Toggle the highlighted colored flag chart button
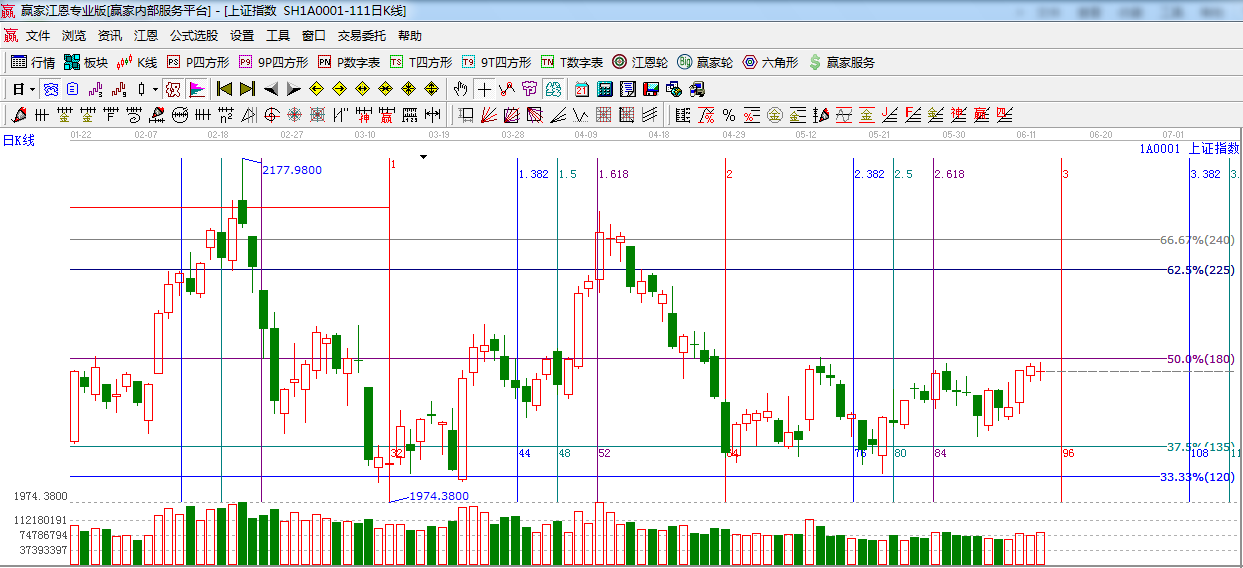The height and width of the screenshot is (568, 1243). [x=196, y=89]
